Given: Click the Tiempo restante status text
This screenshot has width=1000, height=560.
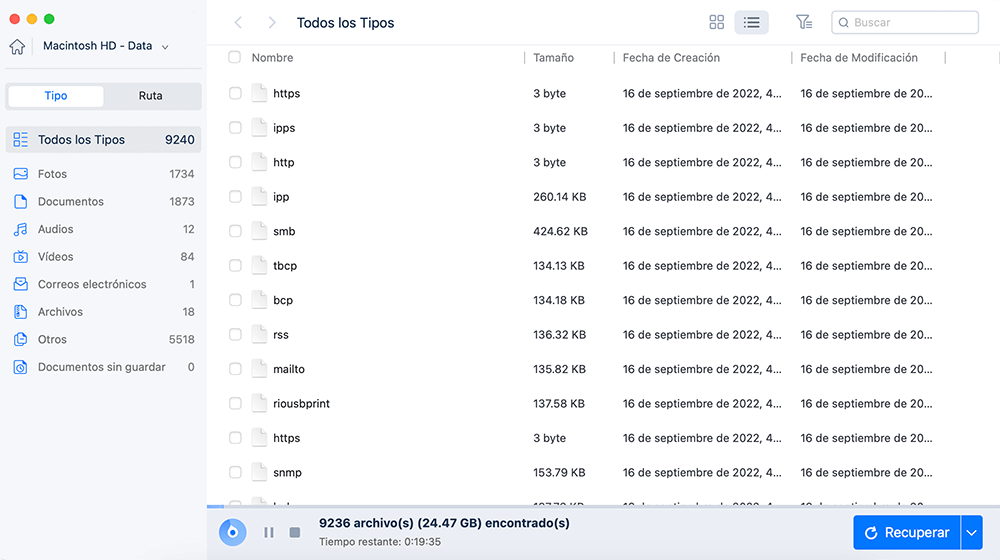Looking at the screenshot, I should [x=380, y=542].
